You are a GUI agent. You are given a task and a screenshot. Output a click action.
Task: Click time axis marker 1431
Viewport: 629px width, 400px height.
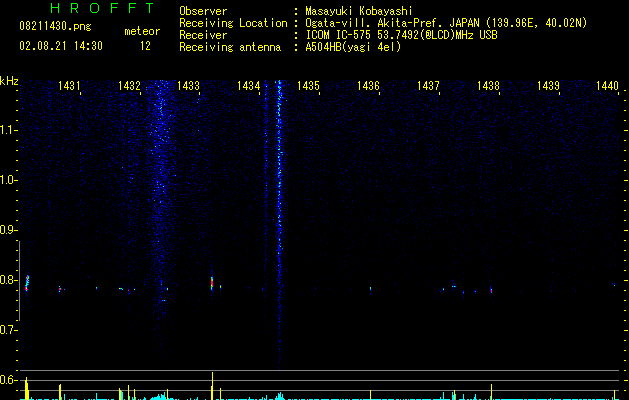[69, 86]
